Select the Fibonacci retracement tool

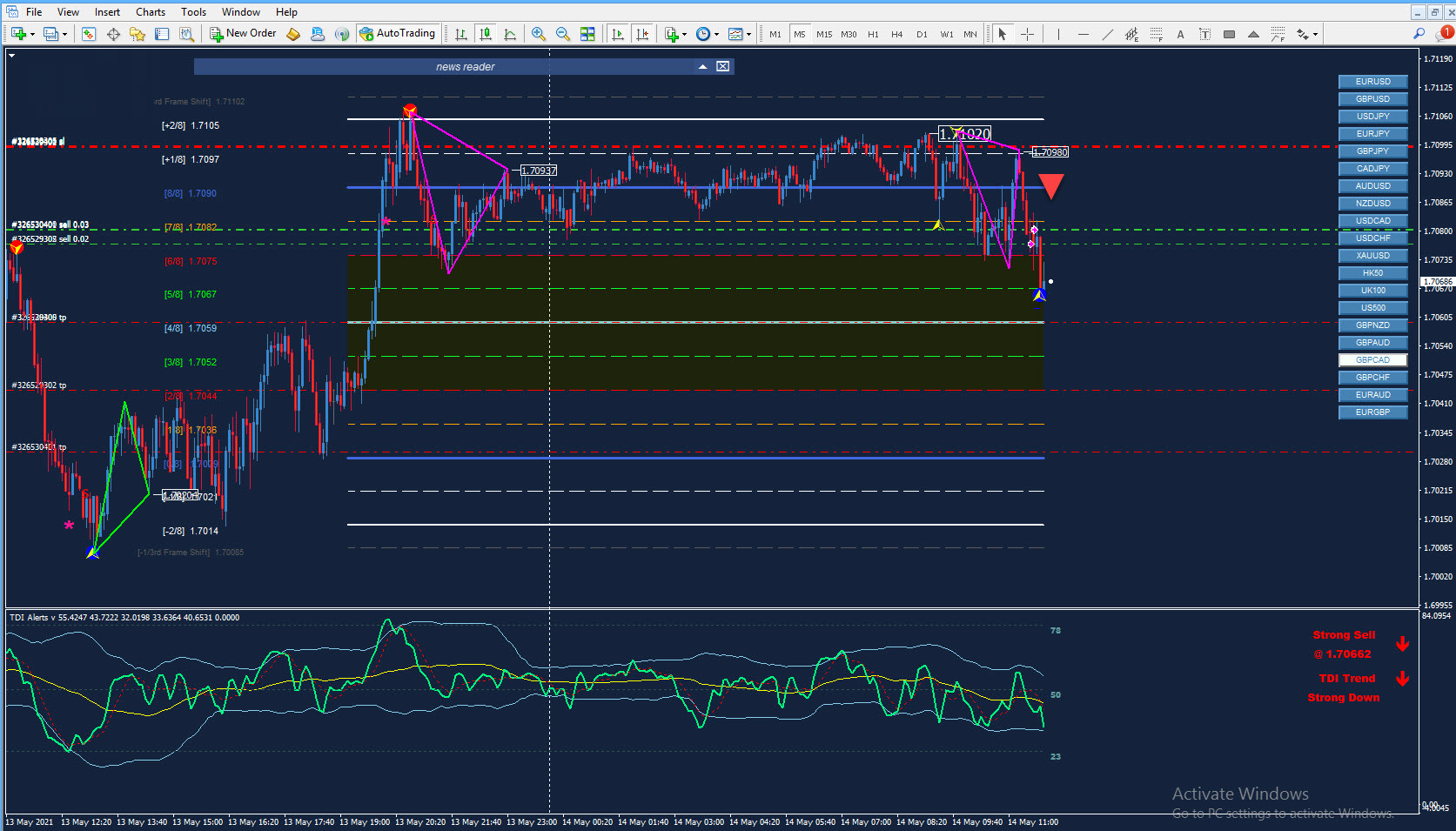[1156, 34]
